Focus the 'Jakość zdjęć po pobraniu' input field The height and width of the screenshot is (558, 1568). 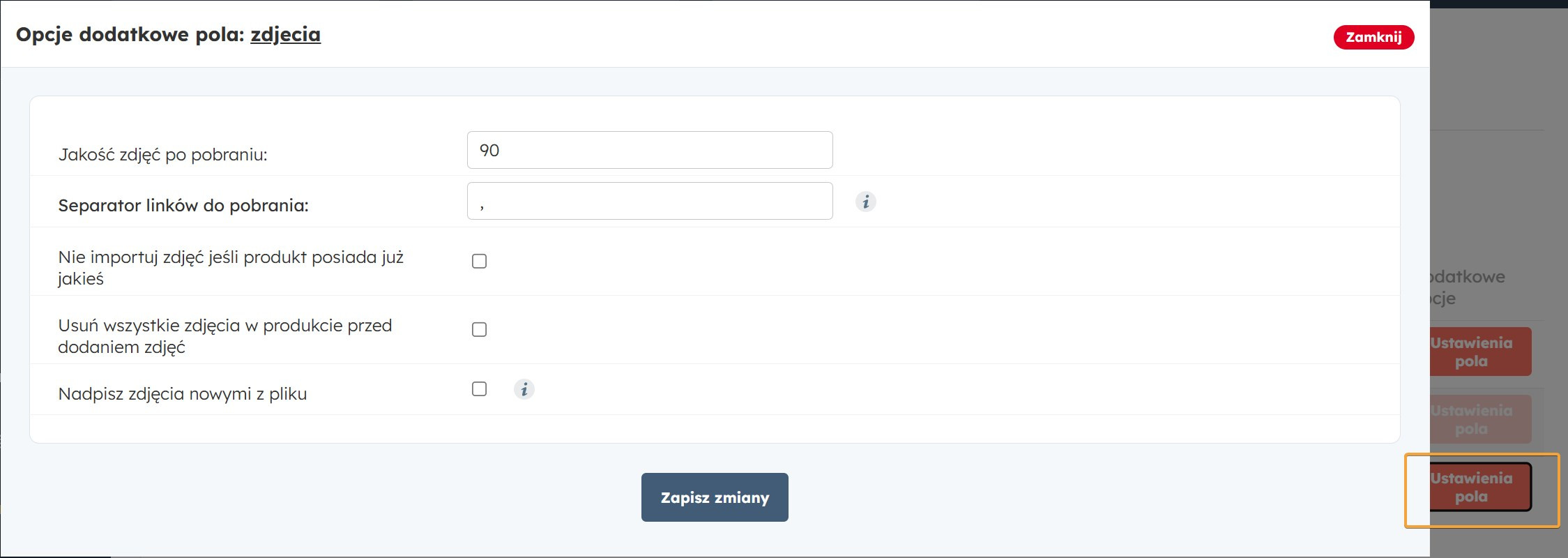649,150
